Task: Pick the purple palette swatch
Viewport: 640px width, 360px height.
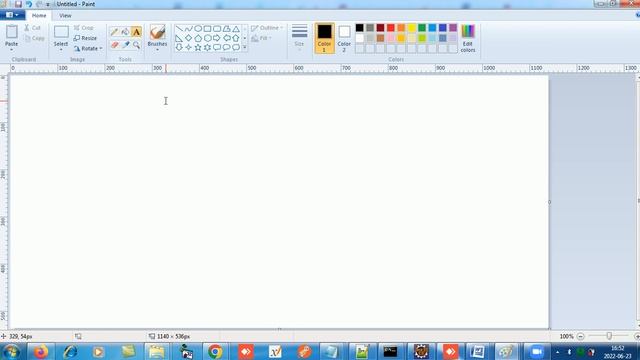Action: tap(453, 28)
